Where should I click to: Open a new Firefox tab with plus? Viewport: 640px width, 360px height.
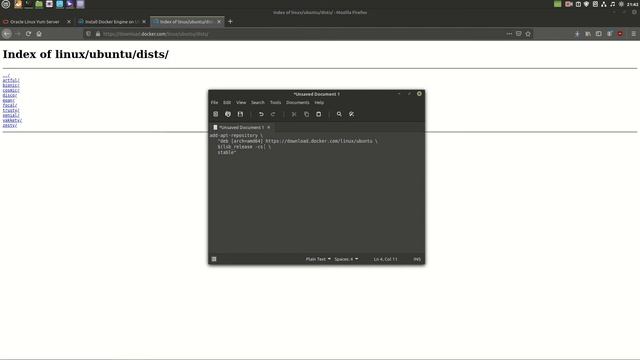230,22
